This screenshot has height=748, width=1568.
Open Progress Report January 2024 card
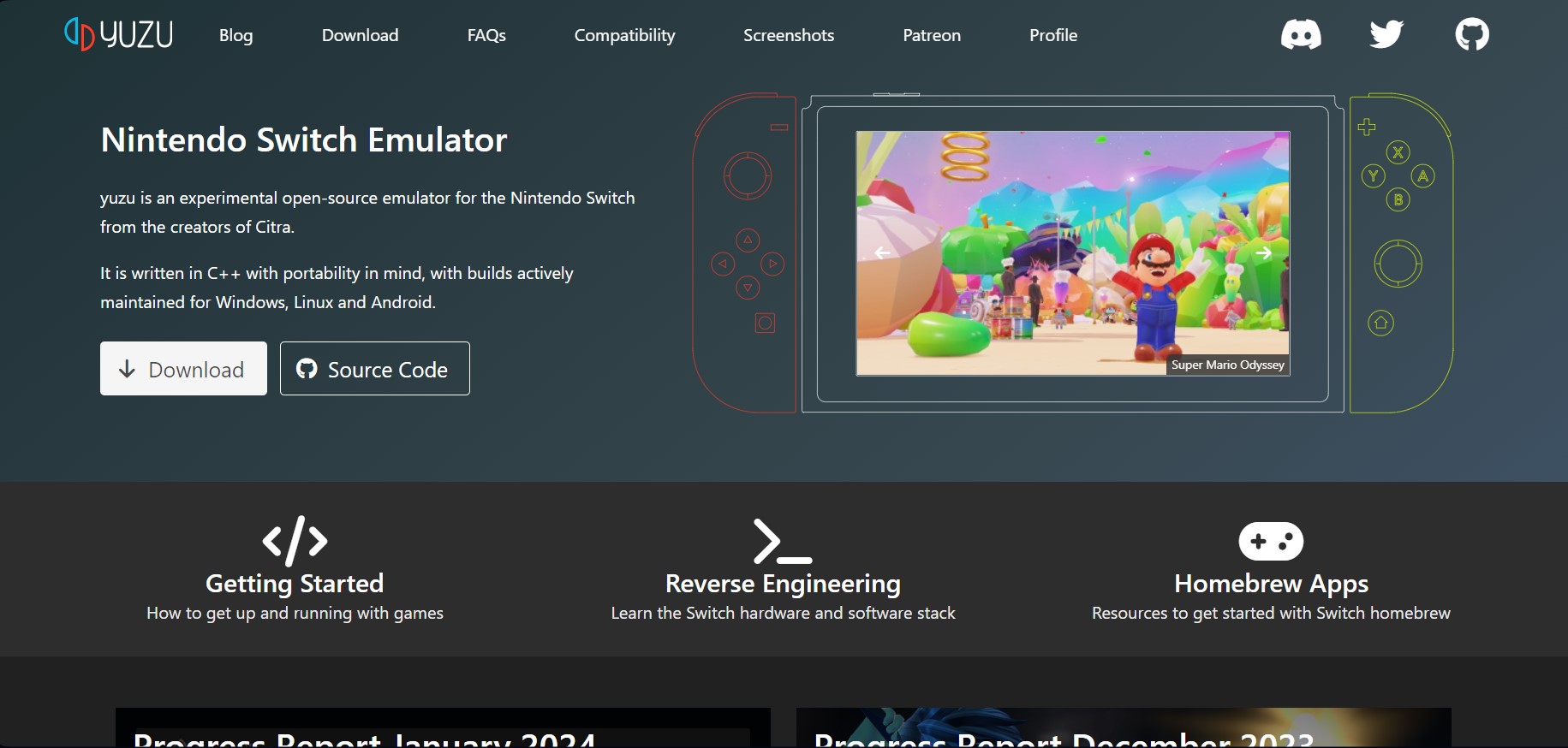tap(443, 727)
